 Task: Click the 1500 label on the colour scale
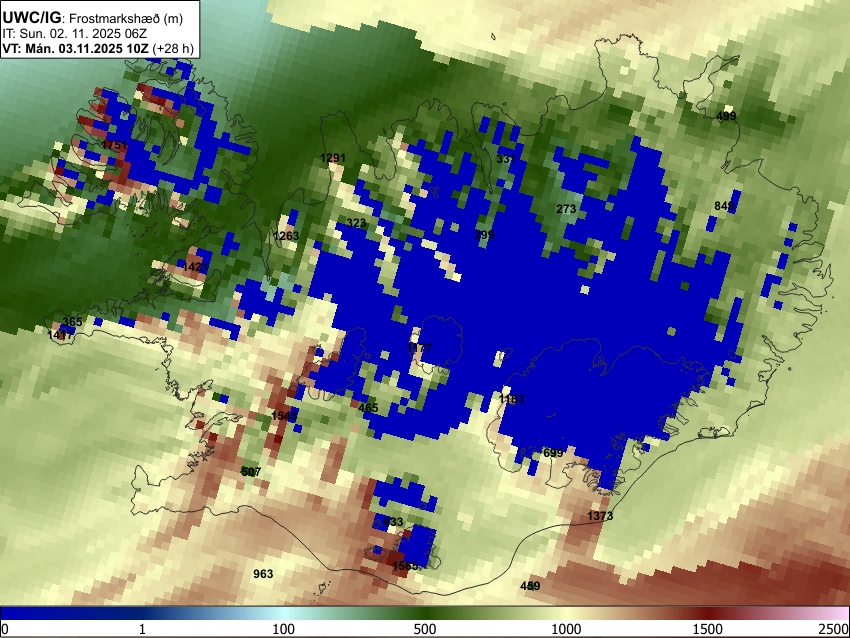[708, 629]
